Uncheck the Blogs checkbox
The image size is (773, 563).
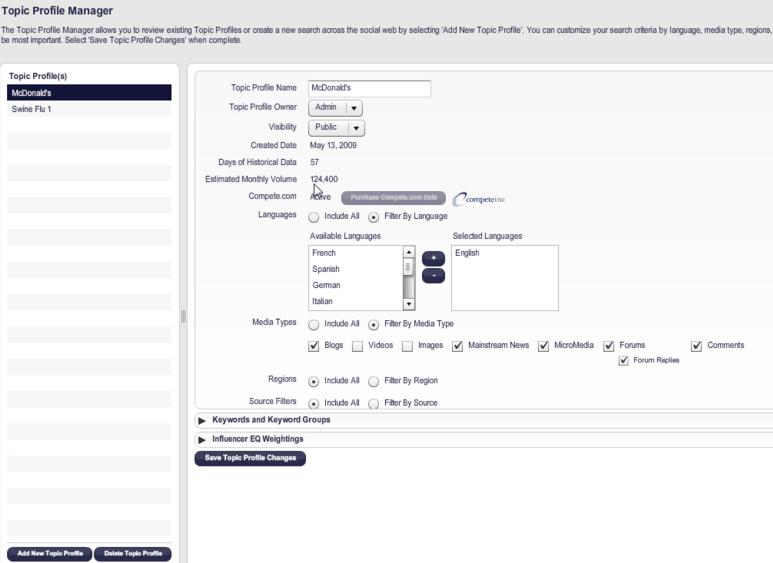coord(314,346)
